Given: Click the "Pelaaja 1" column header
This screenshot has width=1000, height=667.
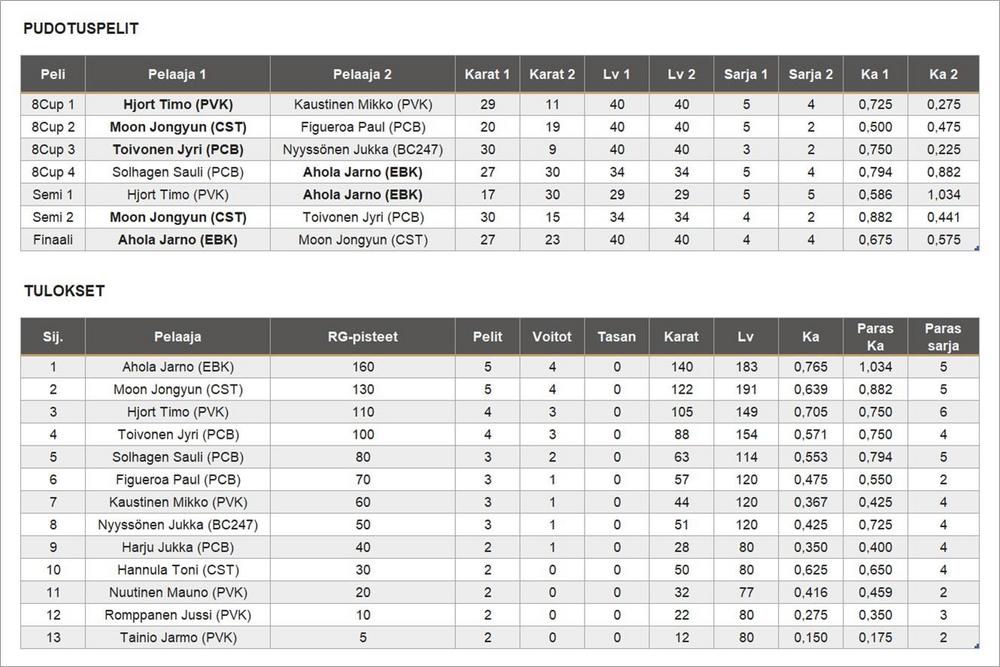Looking at the screenshot, I should [177, 74].
